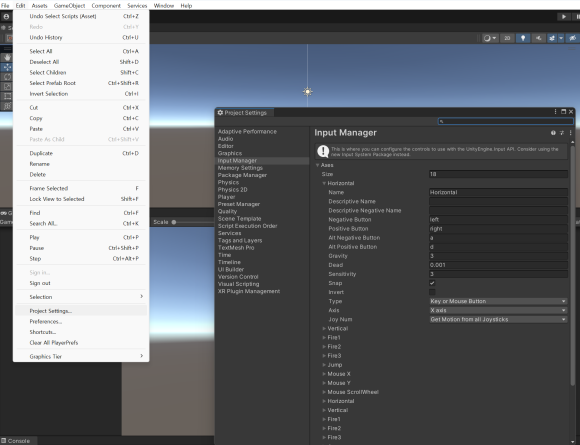
Task: Expand the Mouse X axis
Action: tap(324, 374)
